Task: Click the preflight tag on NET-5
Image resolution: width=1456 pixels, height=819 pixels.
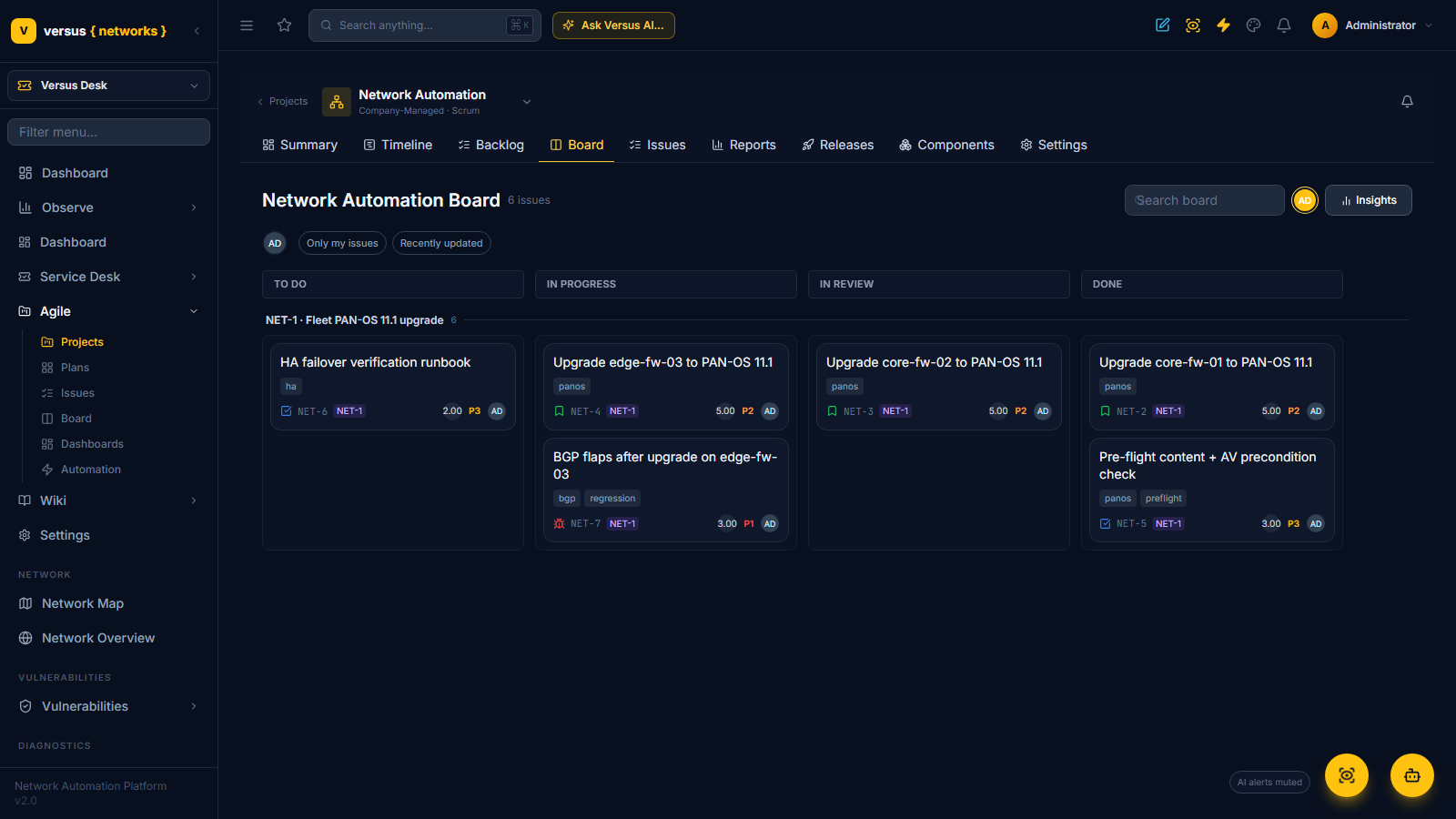Action: pos(1164,499)
